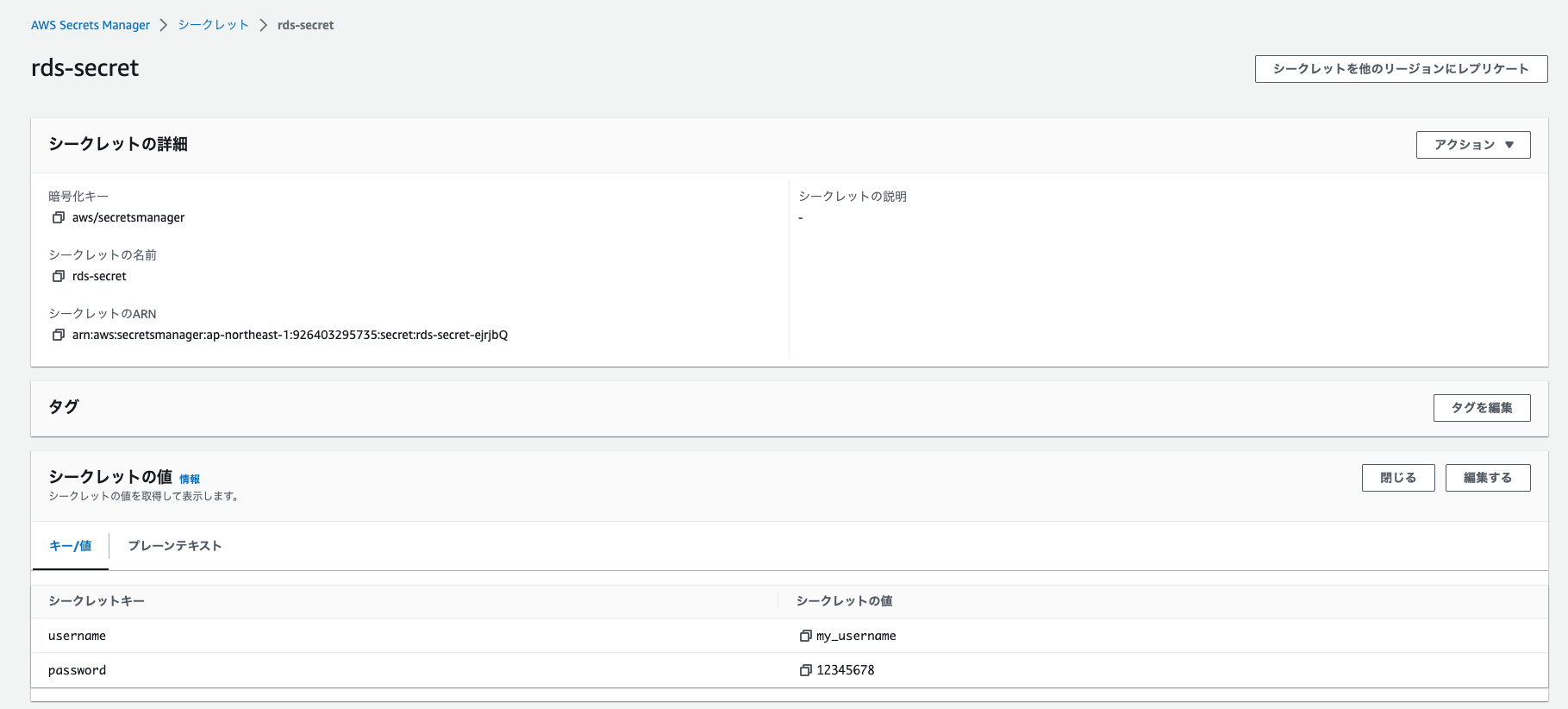Click the 暗号化キー label

pos(78,197)
